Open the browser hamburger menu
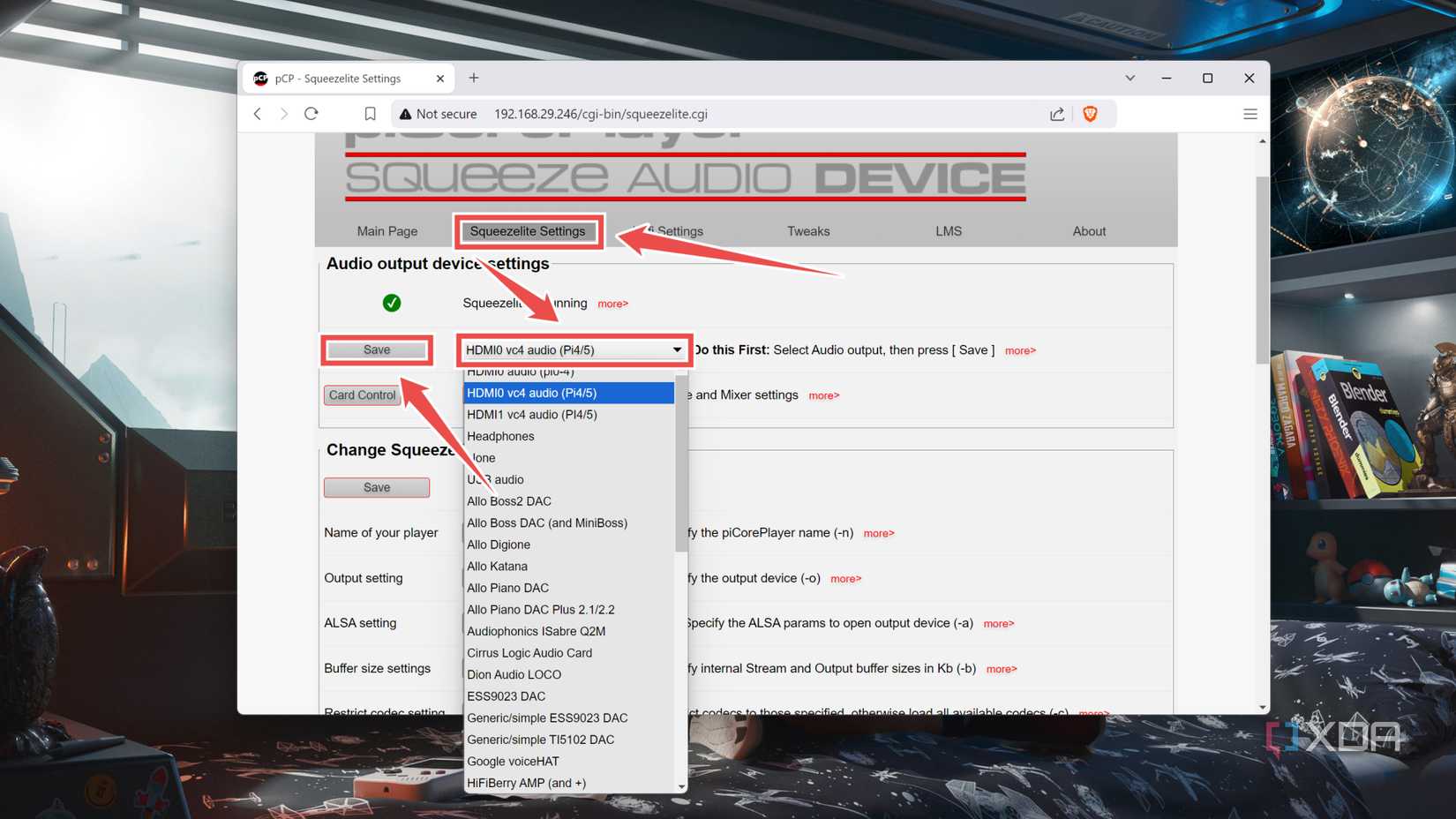Viewport: 1456px width, 819px height. pyautogui.click(x=1250, y=113)
